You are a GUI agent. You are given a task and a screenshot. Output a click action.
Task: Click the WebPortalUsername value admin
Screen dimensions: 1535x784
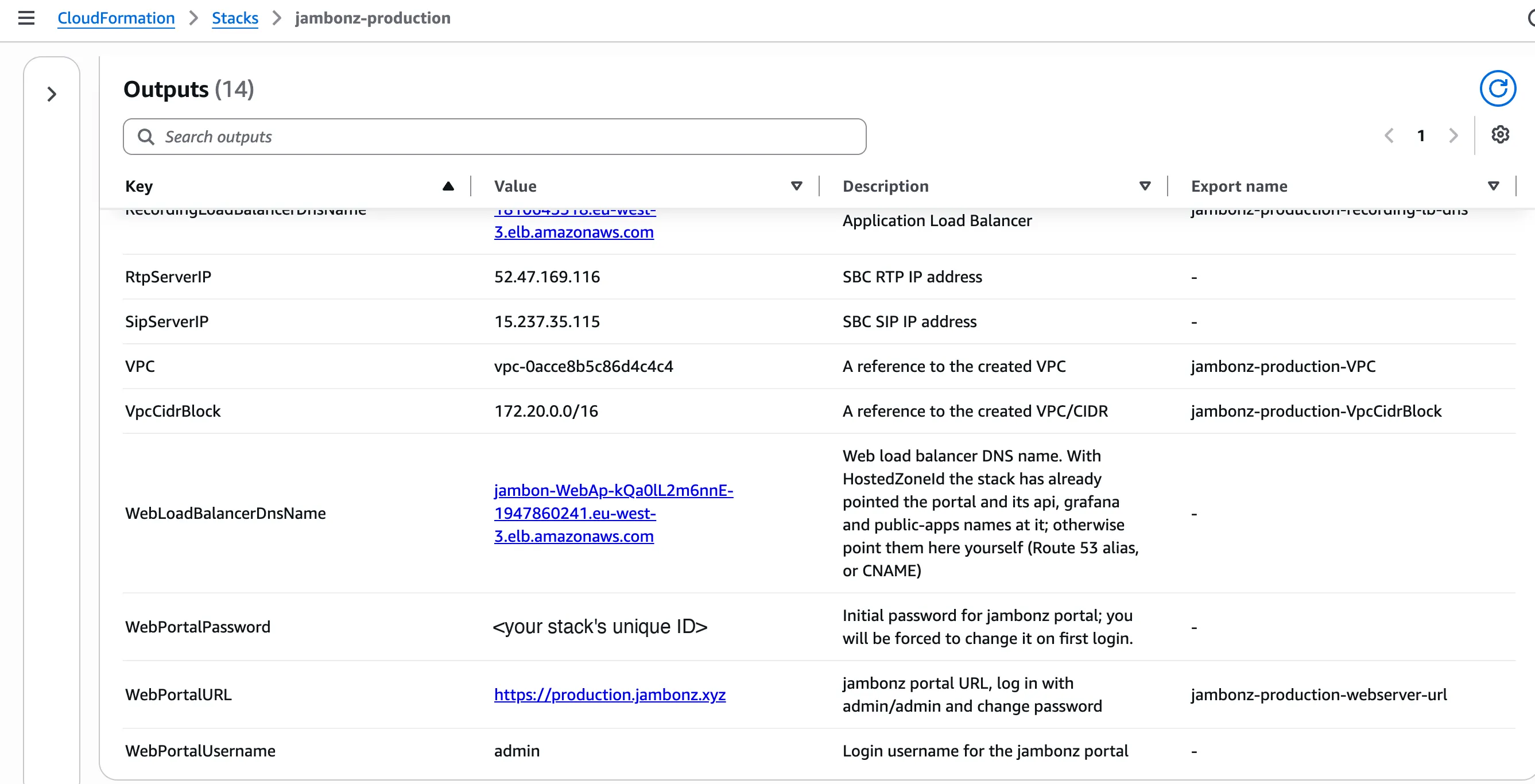point(517,751)
